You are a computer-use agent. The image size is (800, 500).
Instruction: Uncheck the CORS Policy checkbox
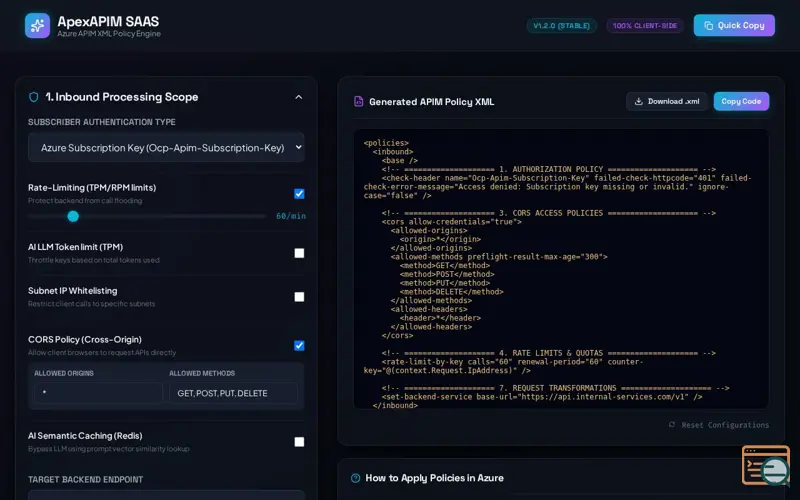pyautogui.click(x=299, y=346)
